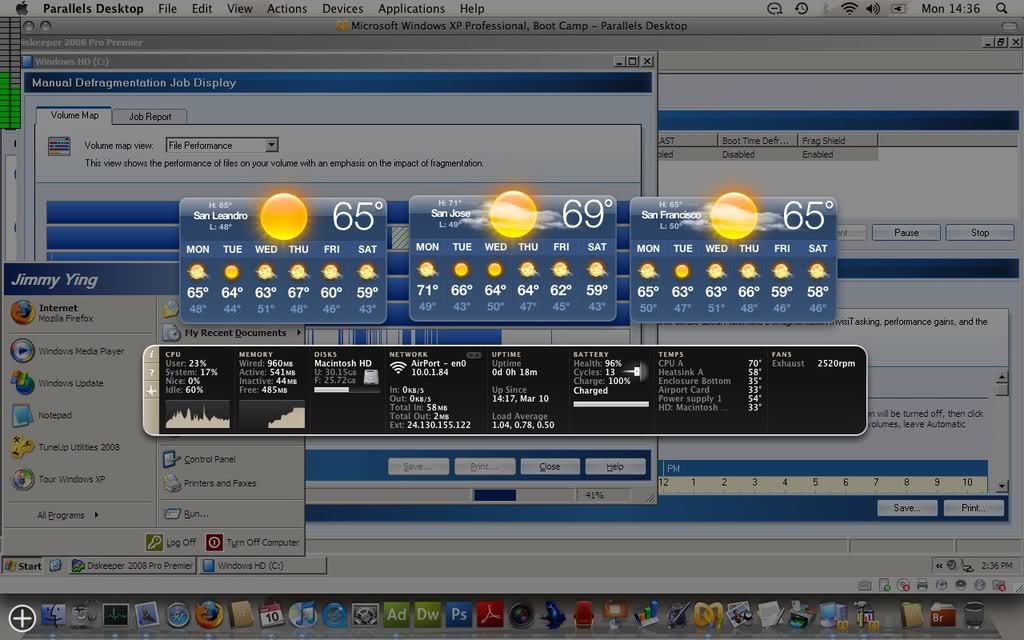Click Log Off in the Start menu
Image resolution: width=1024 pixels, height=640 pixels.
point(171,542)
